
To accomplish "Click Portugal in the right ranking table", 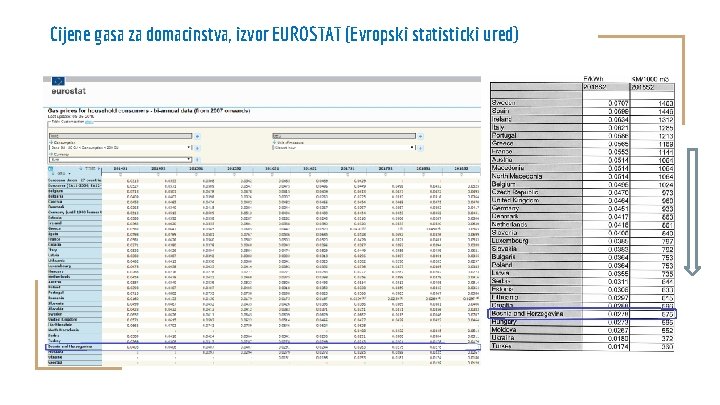I will click(504, 135).
